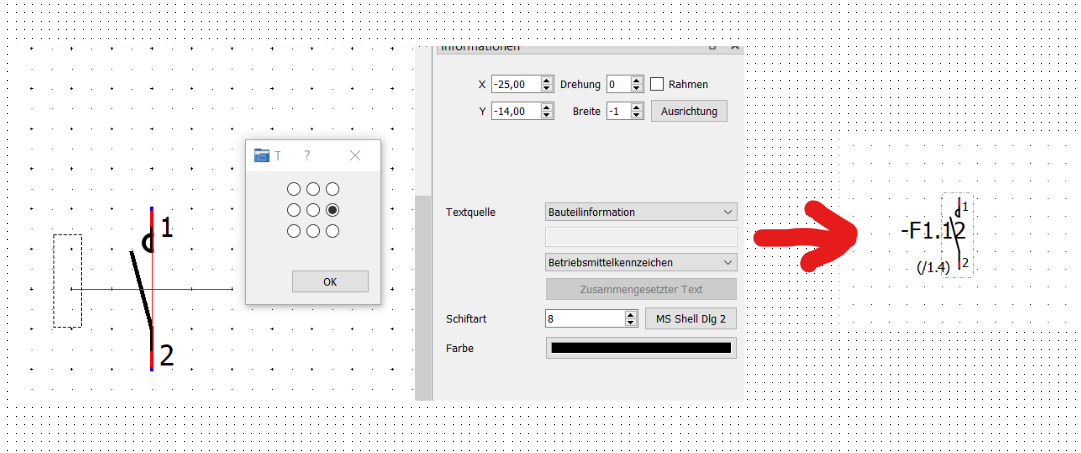
Task: Click the Farbe label
Action: [x=460, y=348]
